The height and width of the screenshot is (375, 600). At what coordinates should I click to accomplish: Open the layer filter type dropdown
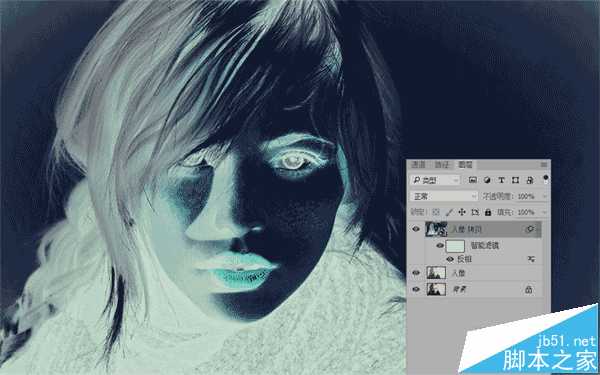(435, 180)
